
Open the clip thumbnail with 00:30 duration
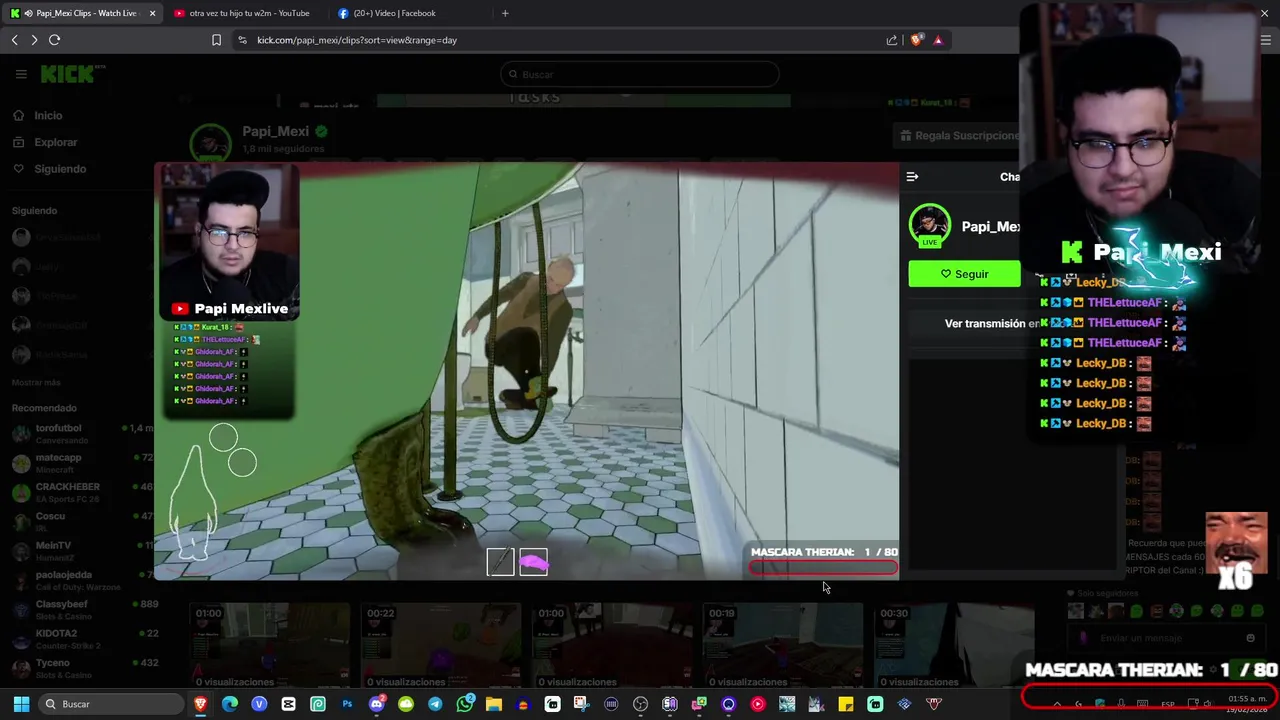(954, 645)
